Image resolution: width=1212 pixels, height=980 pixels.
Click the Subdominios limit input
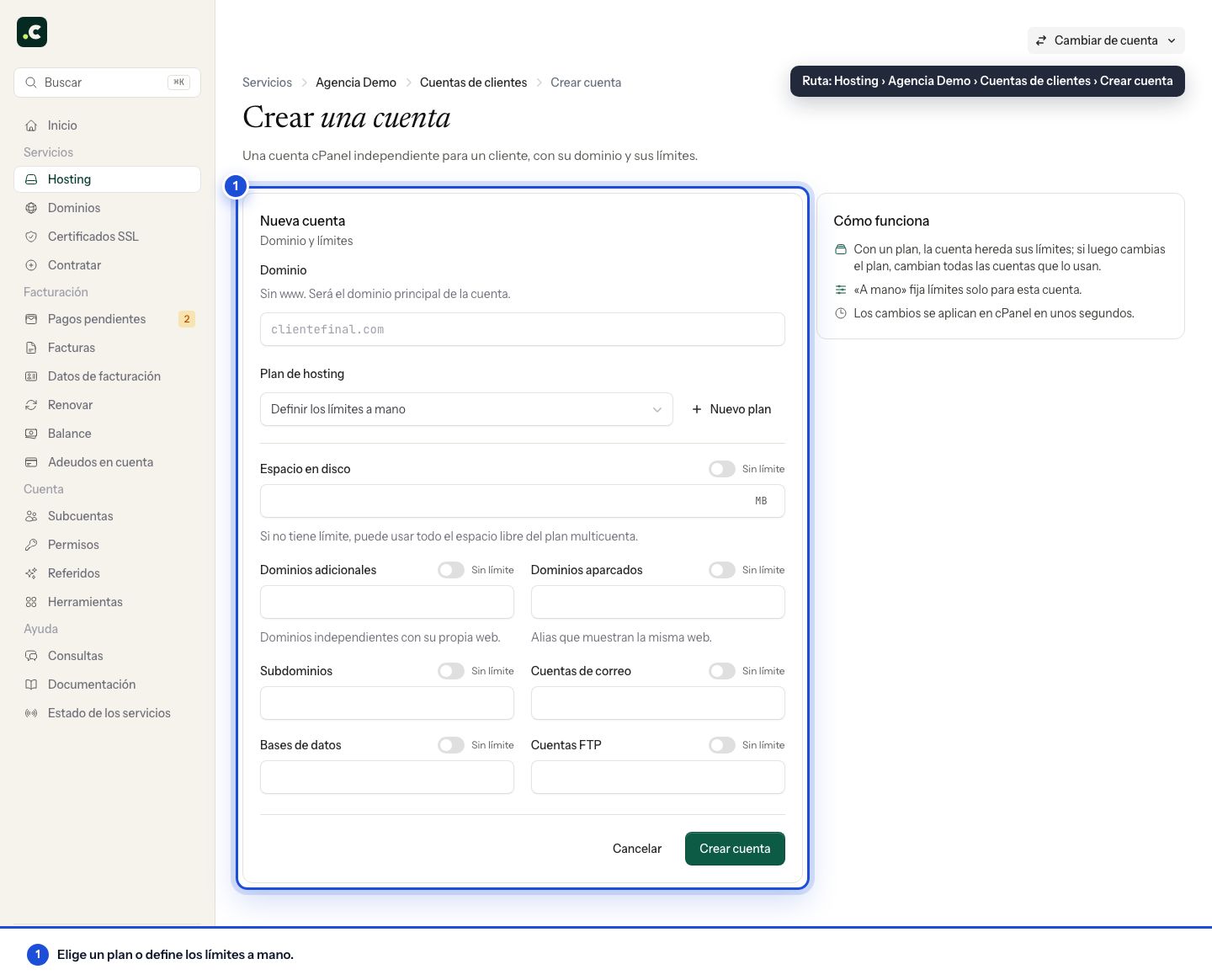[387, 703]
